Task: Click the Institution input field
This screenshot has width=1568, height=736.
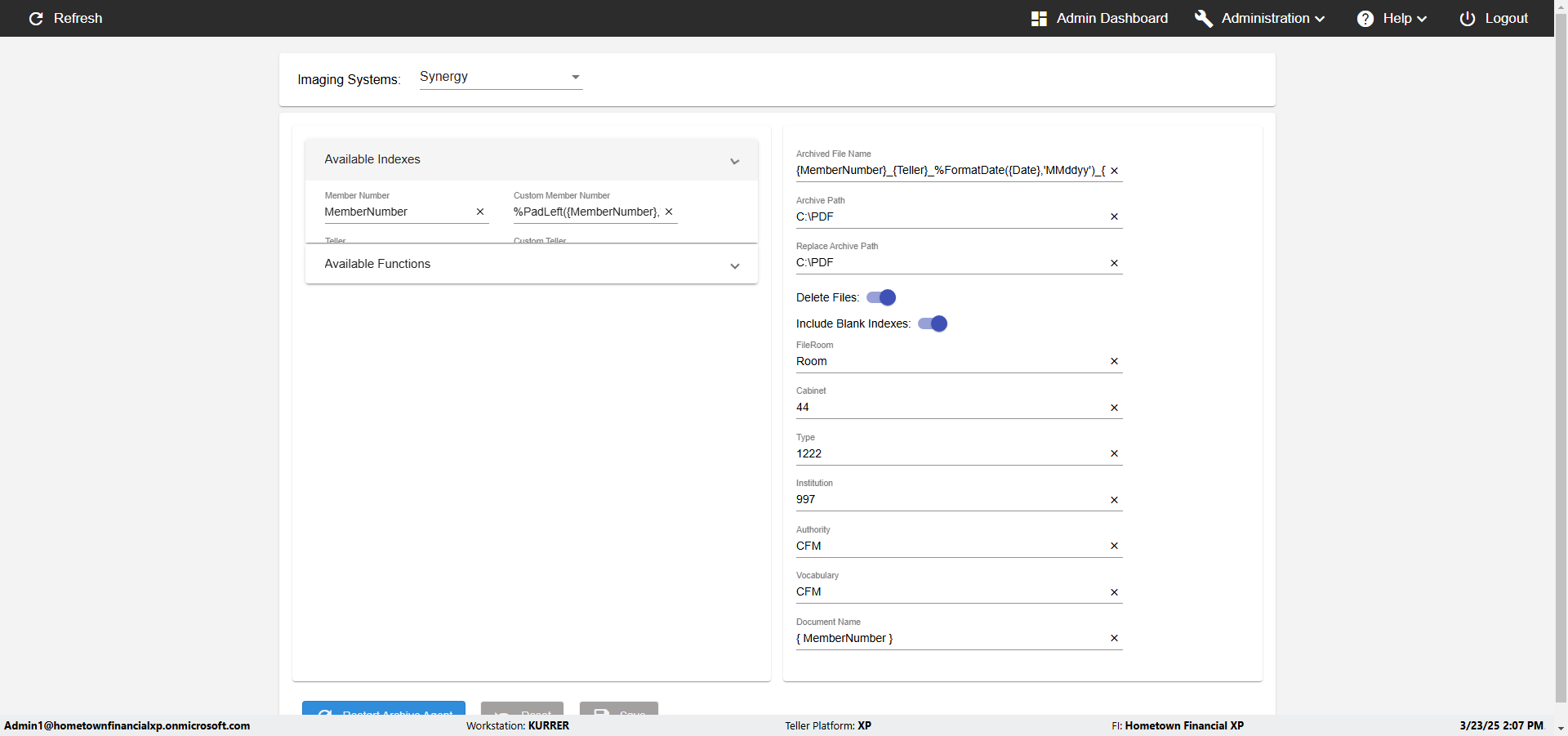Action: pos(947,499)
